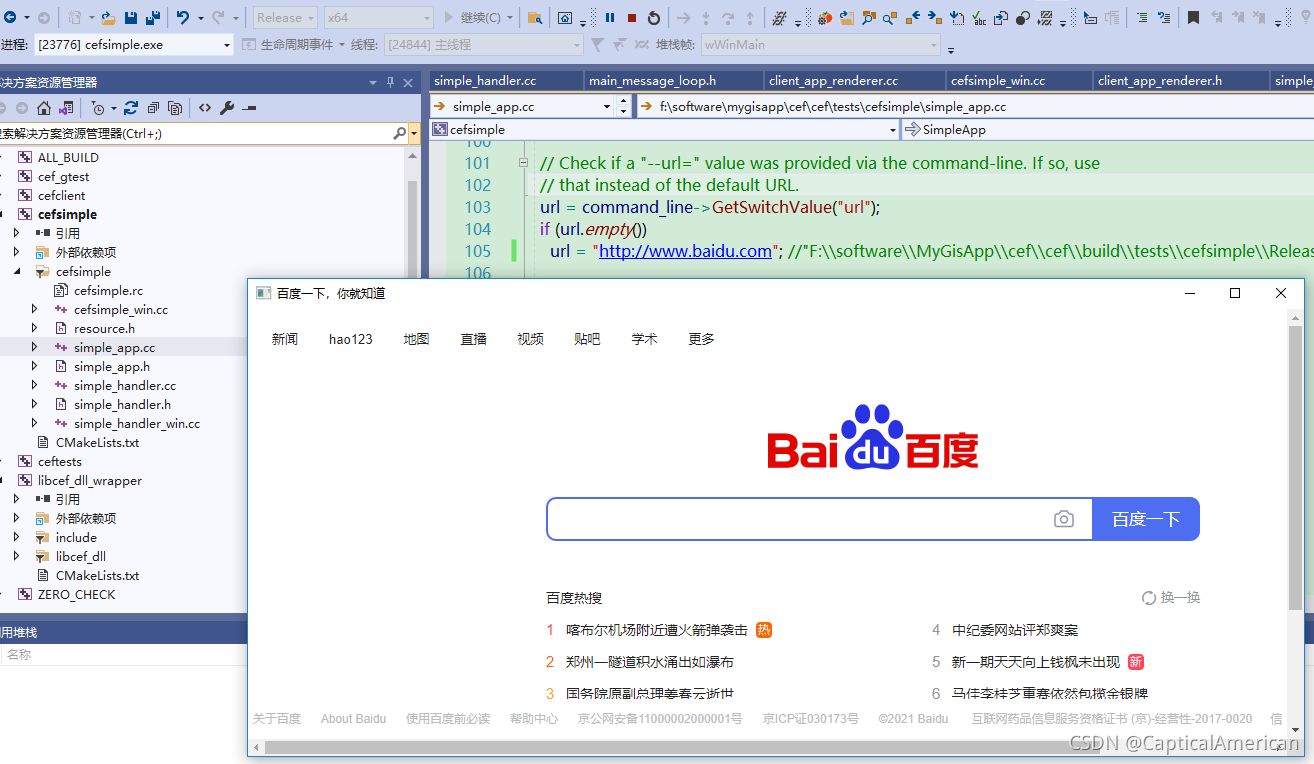Click the camera image search icon in Baidu box
Image resolution: width=1314 pixels, height=764 pixels.
[1064, 519]
